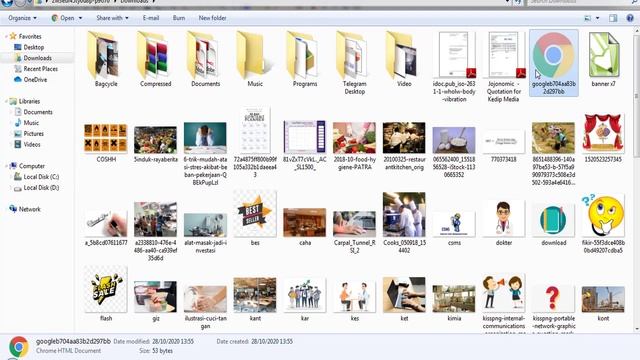The width and height of the screenshot is (640, 360).
Task: Select the Programs folder icon
Action: click(x=303, y=55)
